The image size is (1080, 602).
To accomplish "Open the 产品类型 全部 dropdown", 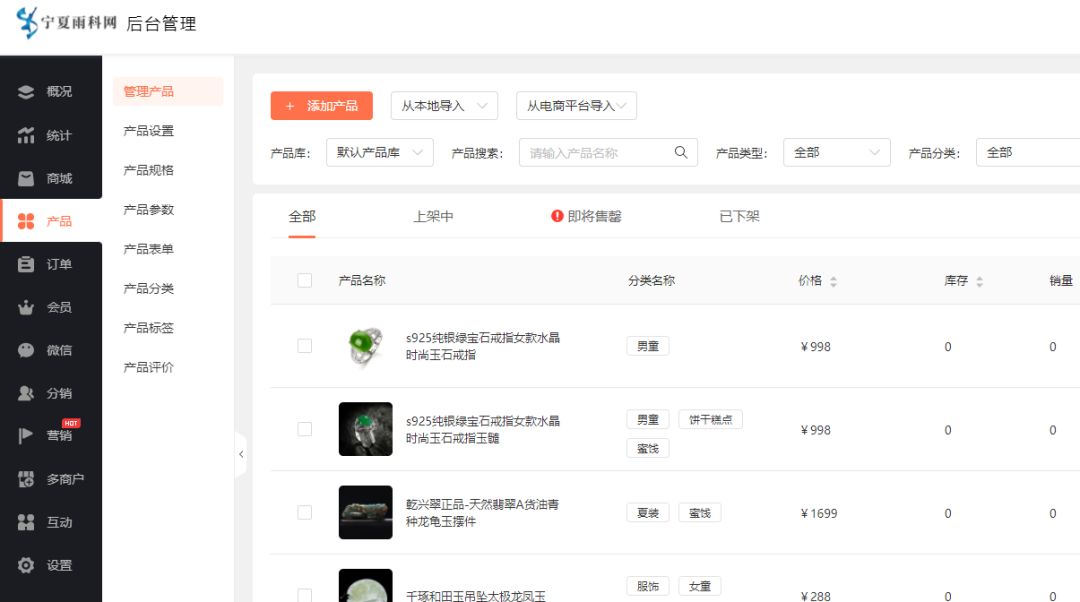I will (x=836, y=152).
